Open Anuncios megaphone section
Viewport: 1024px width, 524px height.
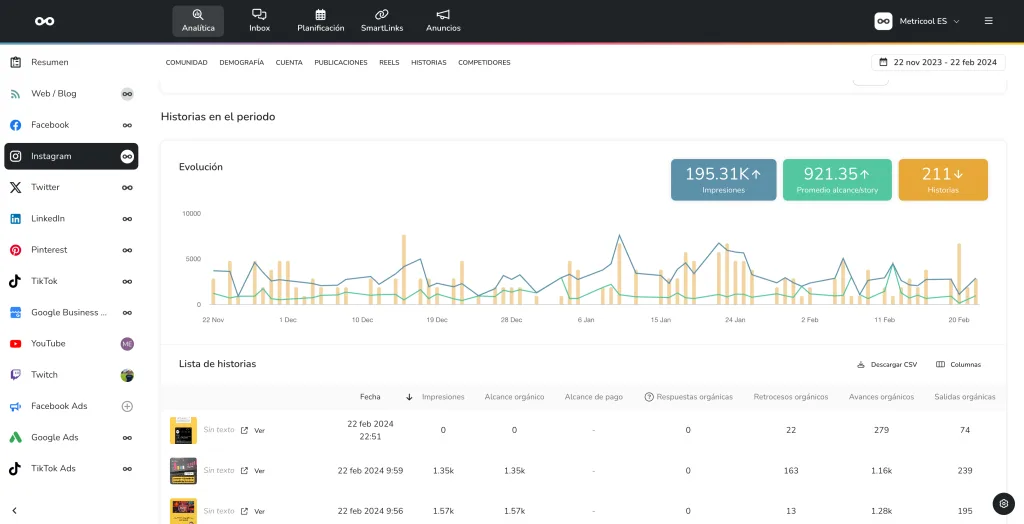pos(443,21)
